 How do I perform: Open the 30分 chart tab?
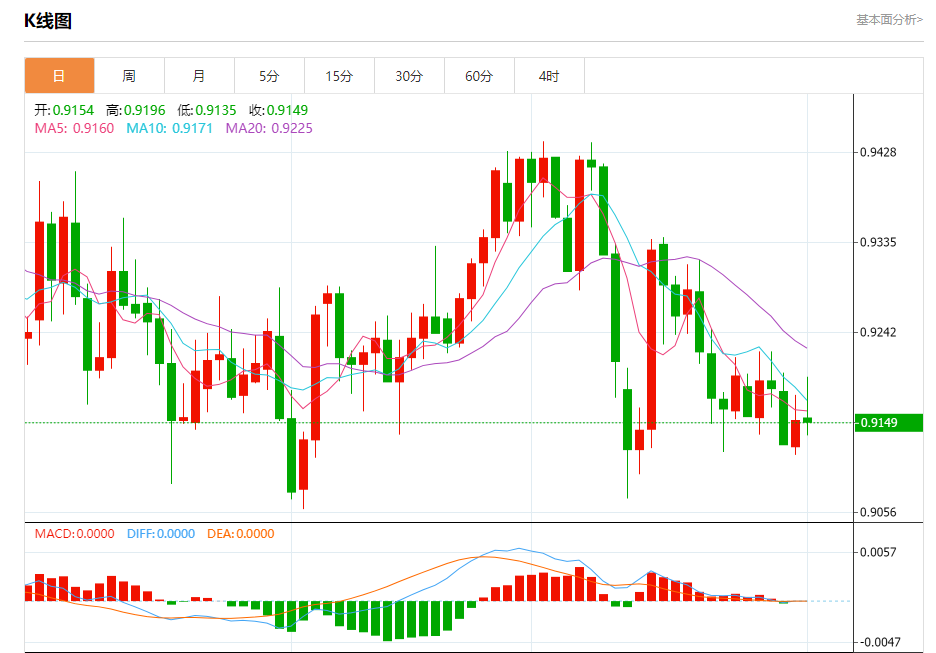click(x=410, y=76)
